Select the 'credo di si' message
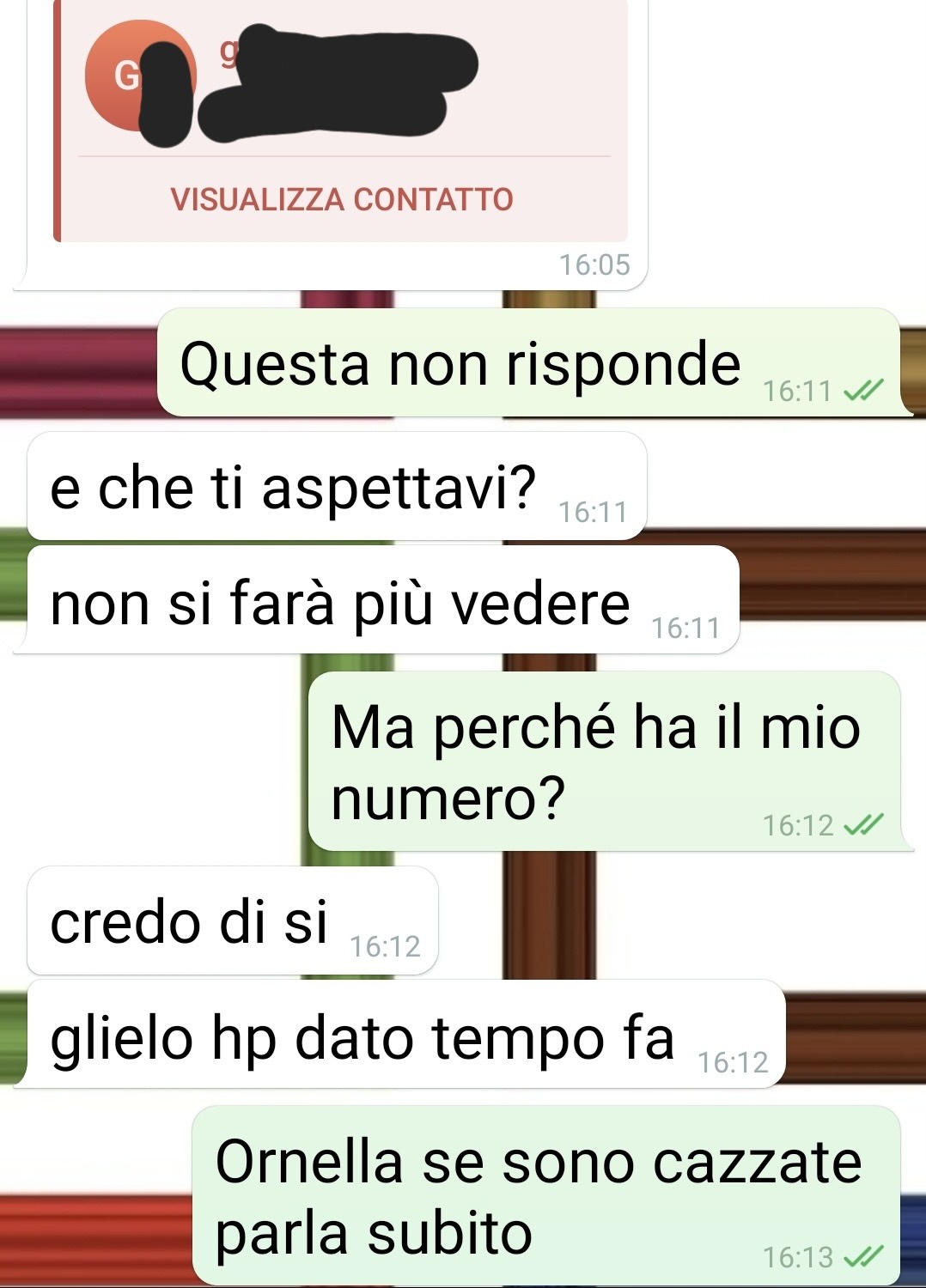Screen dimensions: 926x1288 233,920
